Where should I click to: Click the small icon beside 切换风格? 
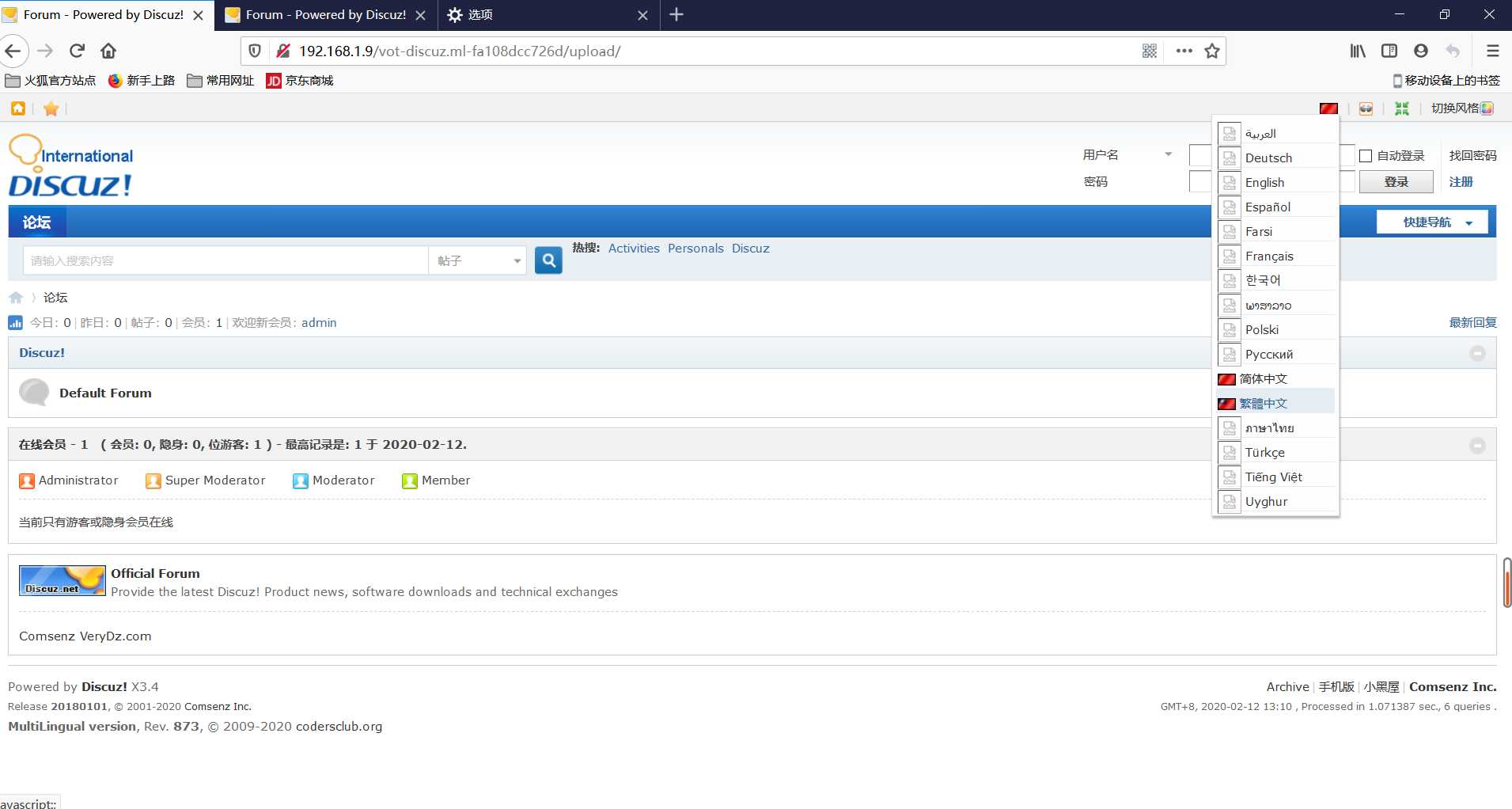pos(1487,108)
